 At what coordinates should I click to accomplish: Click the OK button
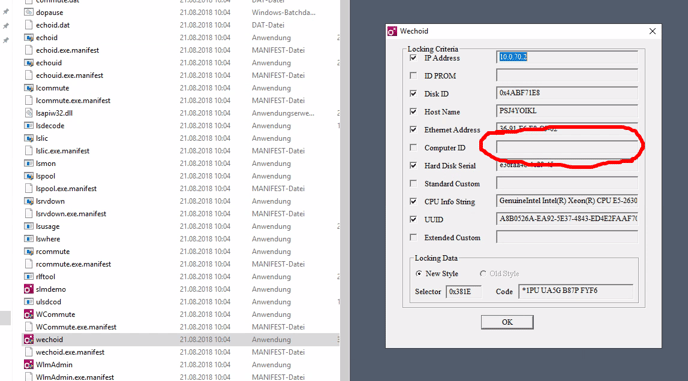point(507,322)
